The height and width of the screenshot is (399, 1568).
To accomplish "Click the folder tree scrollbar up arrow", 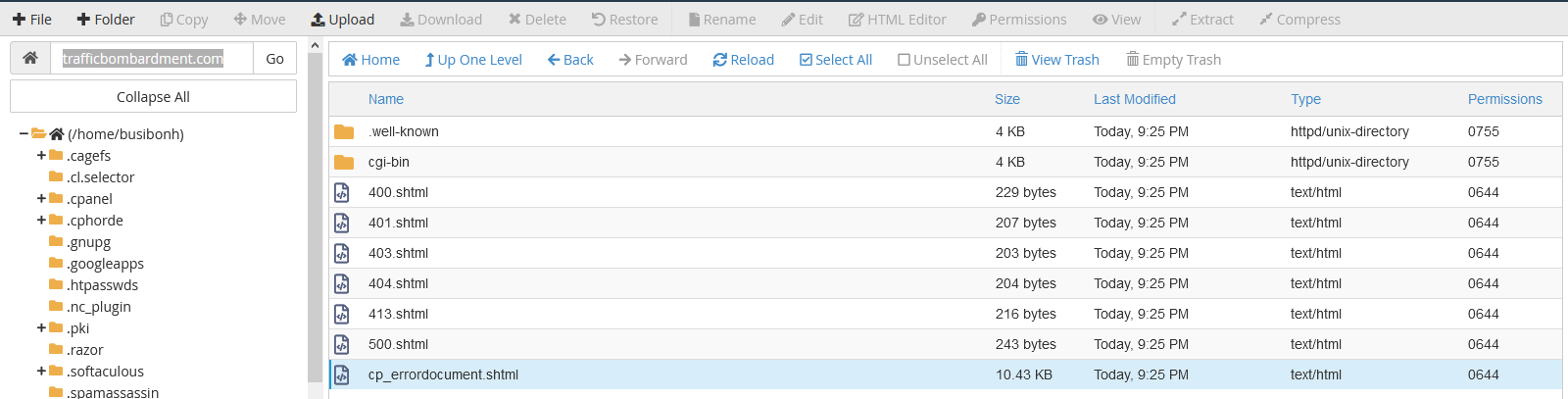I will point(315,46).
